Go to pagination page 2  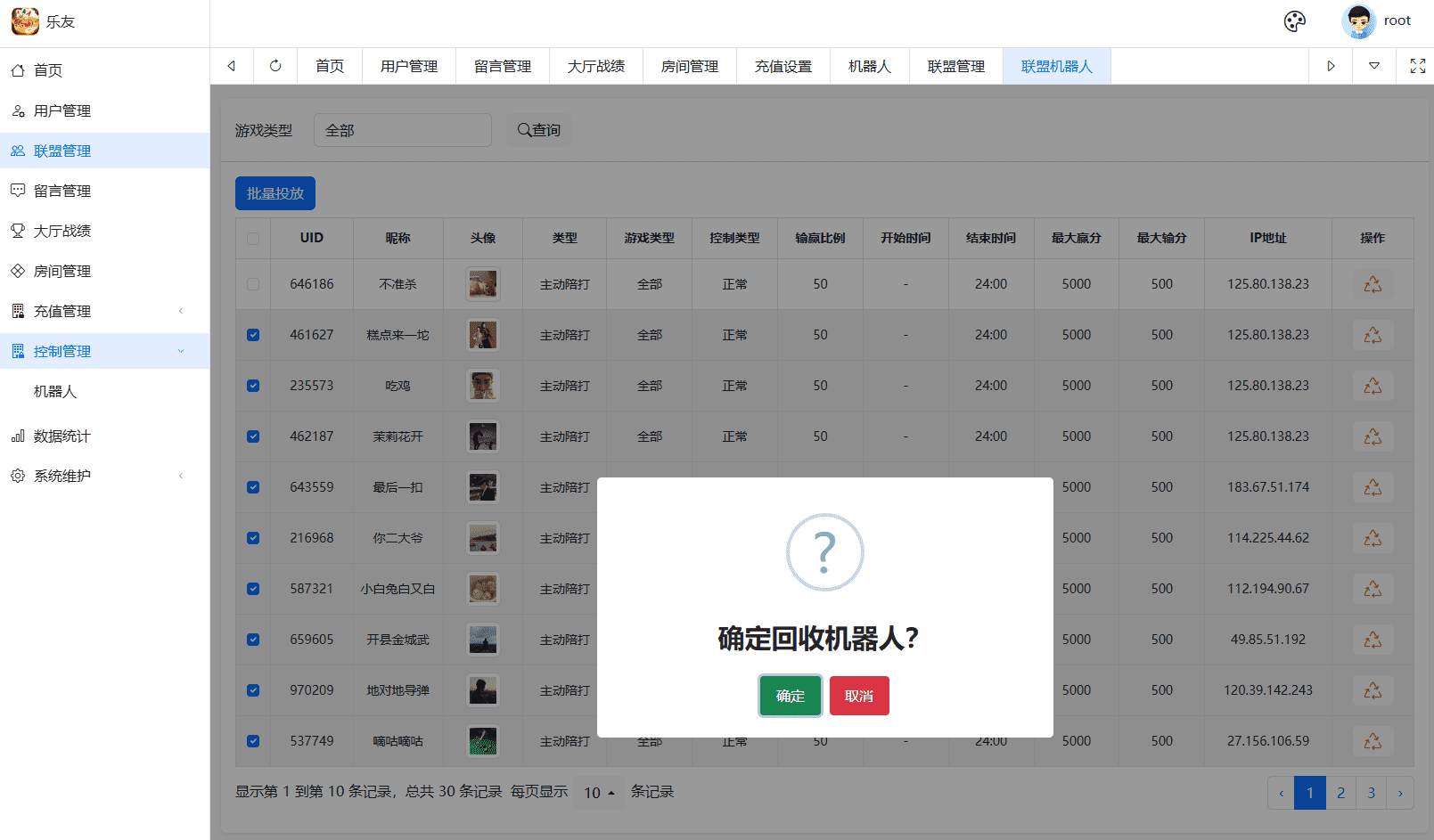point(1340,792)
